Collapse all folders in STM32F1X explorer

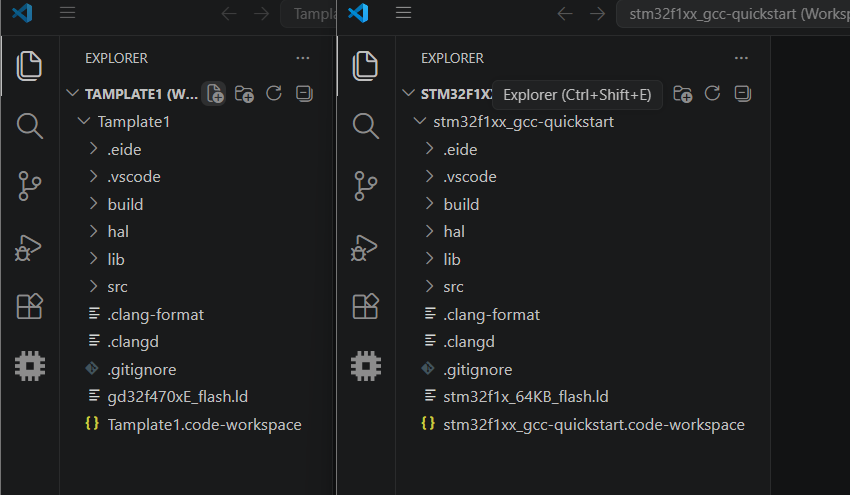pos(743,94)
